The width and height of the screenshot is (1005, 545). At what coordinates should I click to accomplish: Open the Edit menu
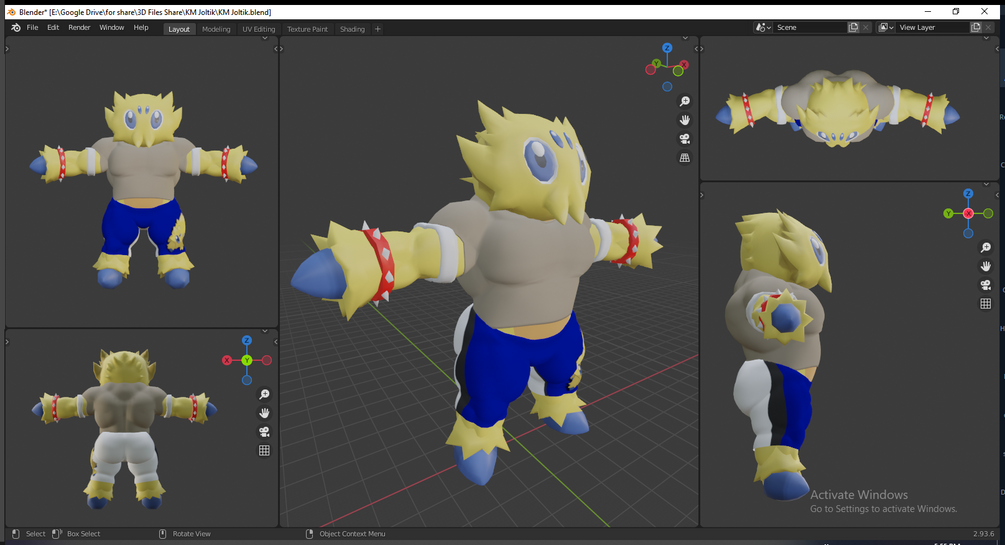click(53, 28)
